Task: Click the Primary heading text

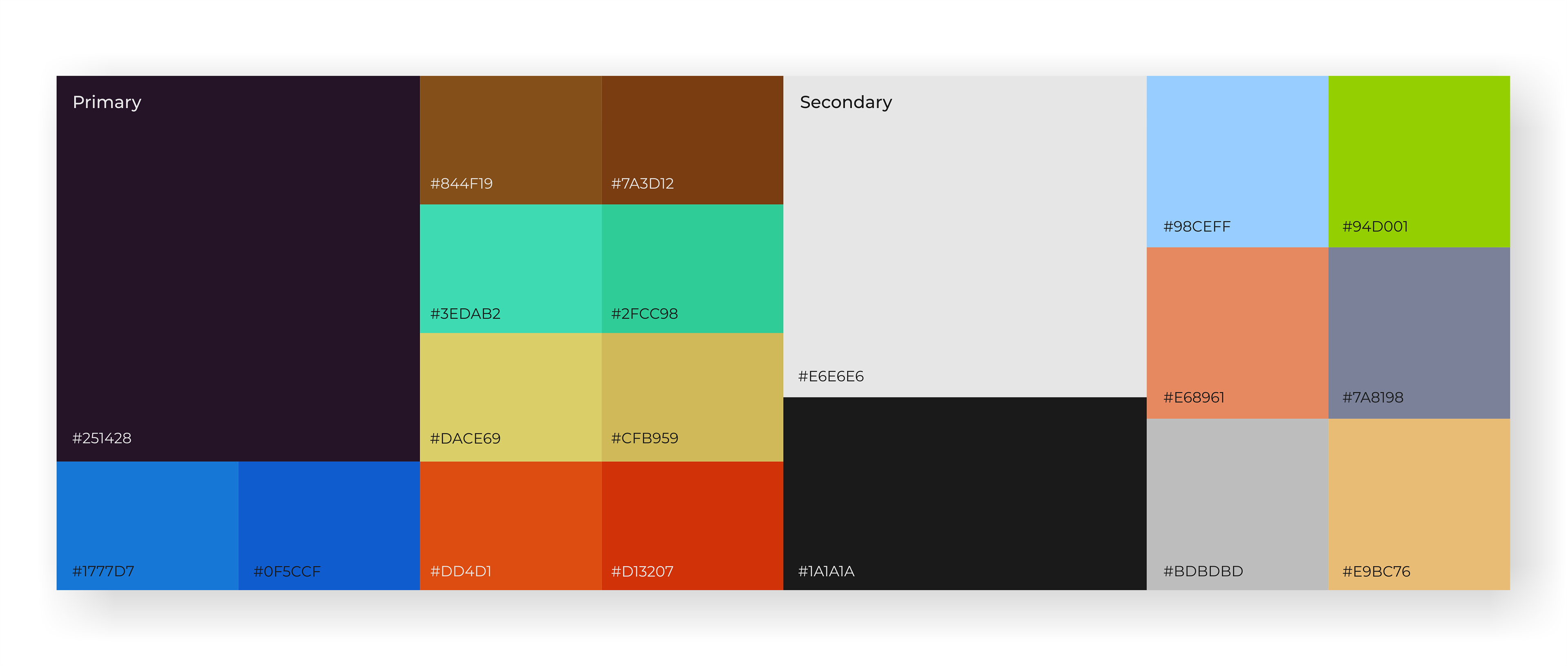Action: [x=107, y=103]
